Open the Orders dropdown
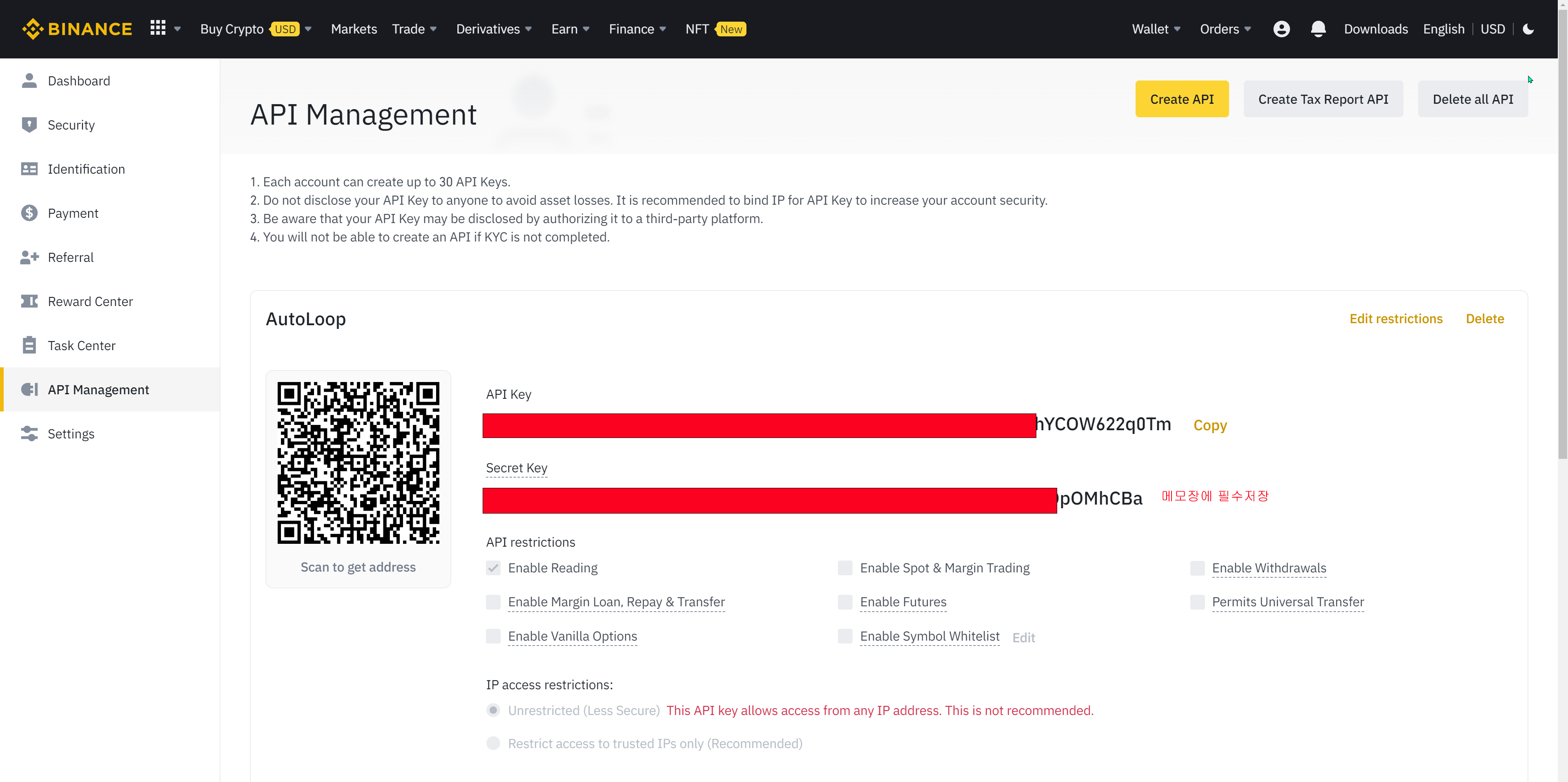 tap(1225, 29)
